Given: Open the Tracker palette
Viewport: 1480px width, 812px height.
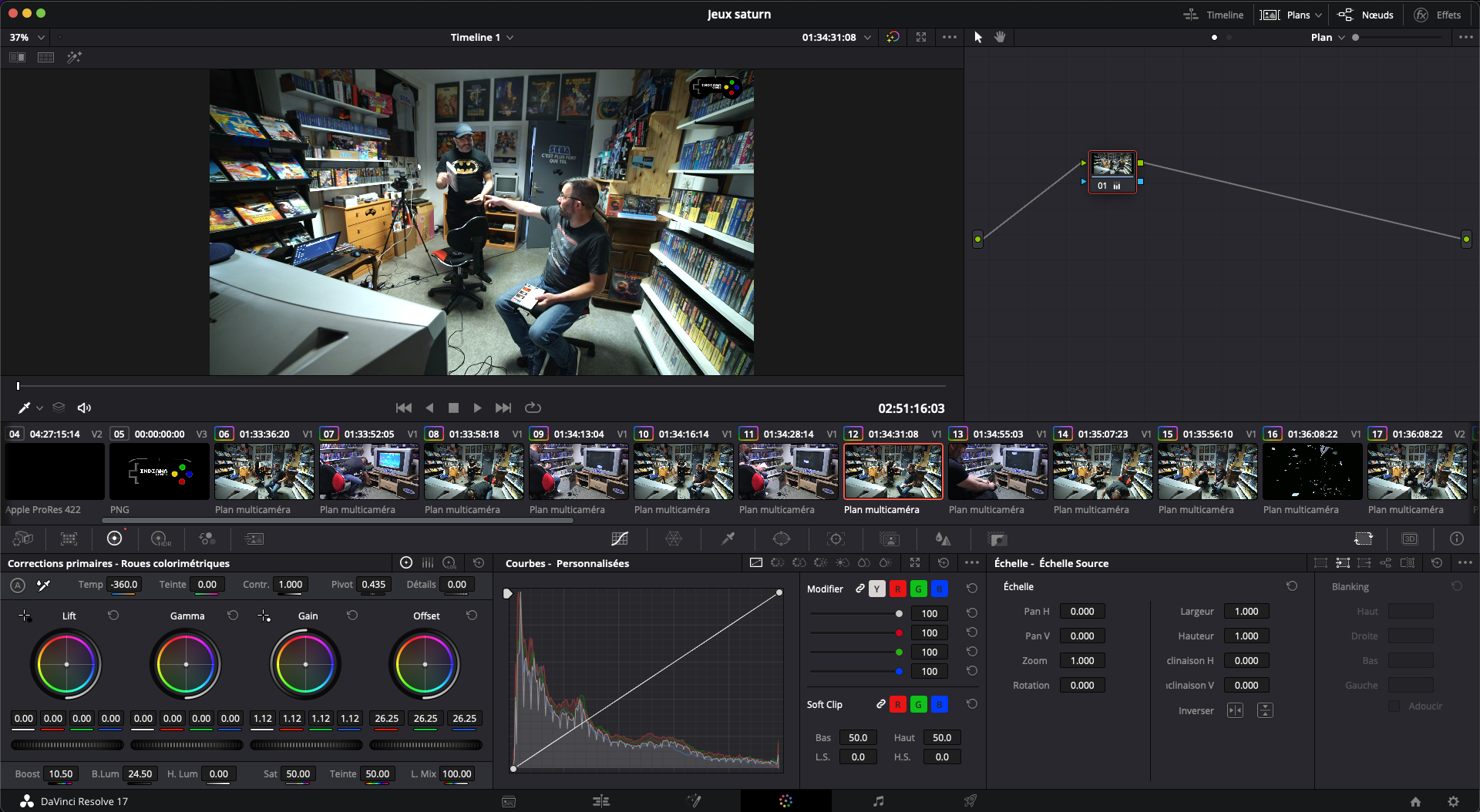Looking at the screenshot, I should (836, 539).
